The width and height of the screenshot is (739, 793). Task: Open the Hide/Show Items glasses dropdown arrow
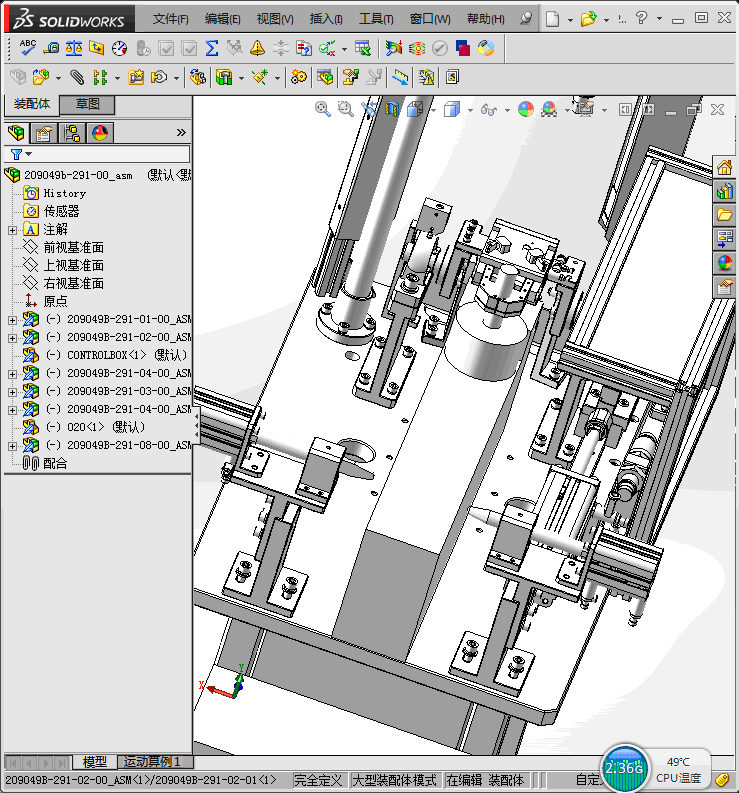pos(507,110)
